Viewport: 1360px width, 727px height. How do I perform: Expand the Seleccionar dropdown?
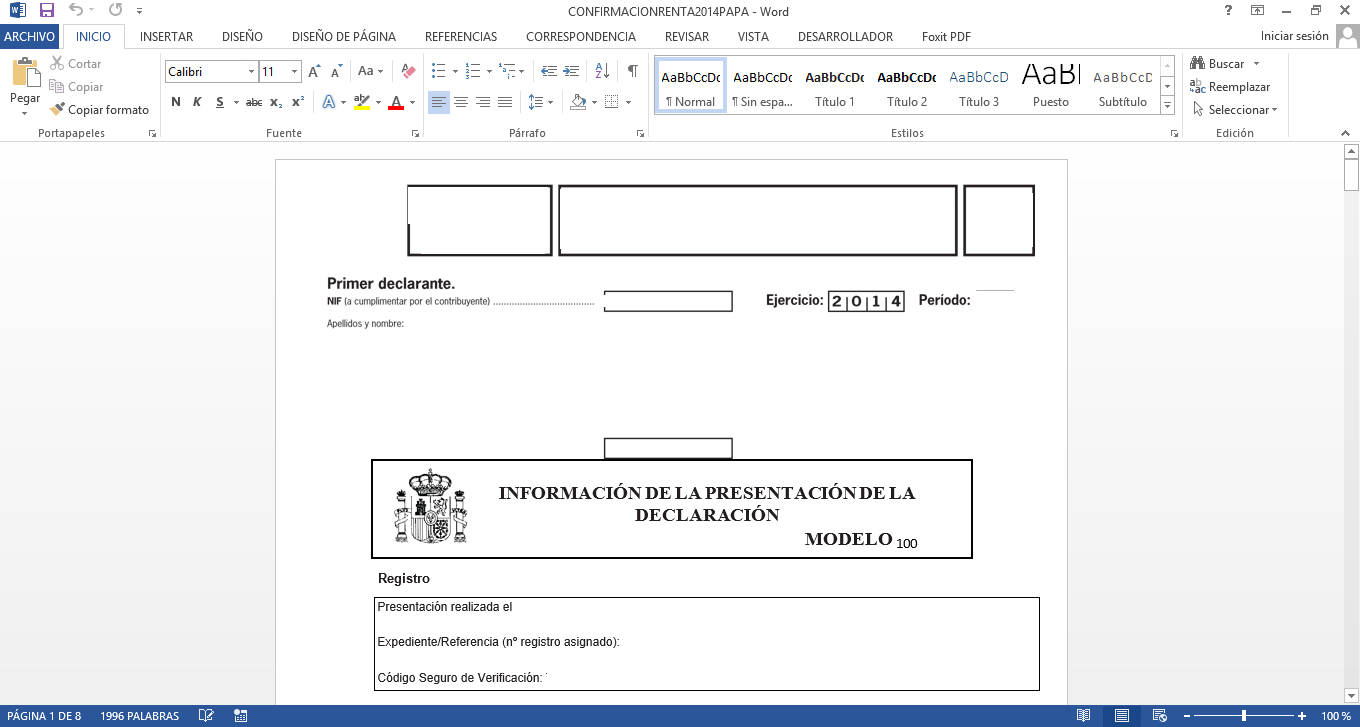pyautogui.click(x=1275, y=110)
